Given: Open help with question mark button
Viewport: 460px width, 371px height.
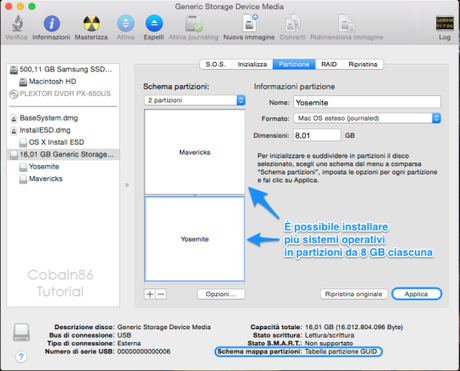Looking at the screenshot, I should click(x=21, y=357).
